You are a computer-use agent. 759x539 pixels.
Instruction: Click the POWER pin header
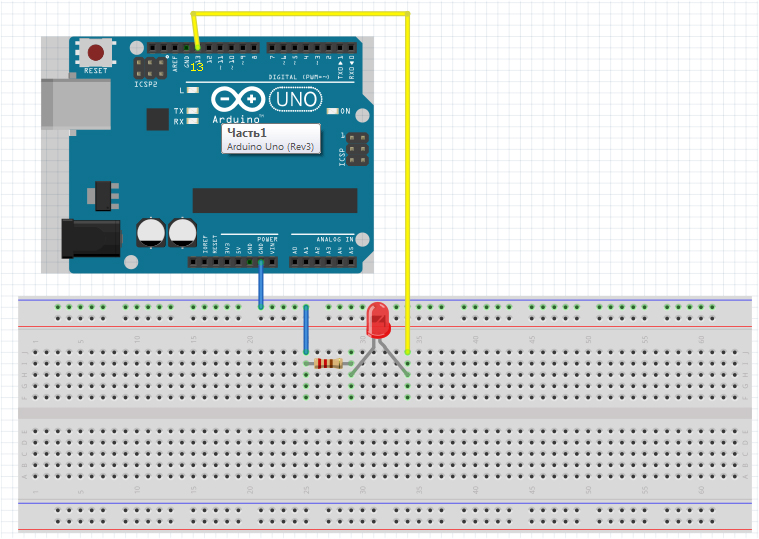pos(233,262)
